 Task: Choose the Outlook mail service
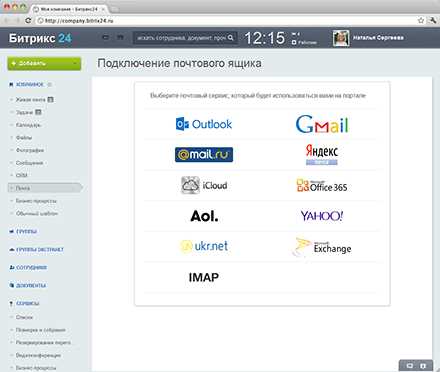tap(204, 124)
